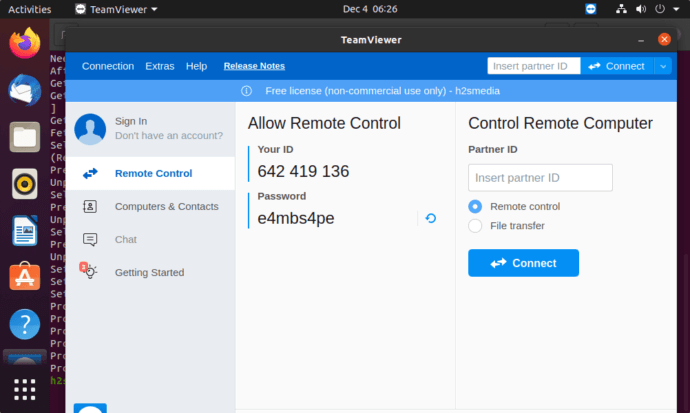Click Don't have an account? link
The image size is (690, 413).
[169, 135]
